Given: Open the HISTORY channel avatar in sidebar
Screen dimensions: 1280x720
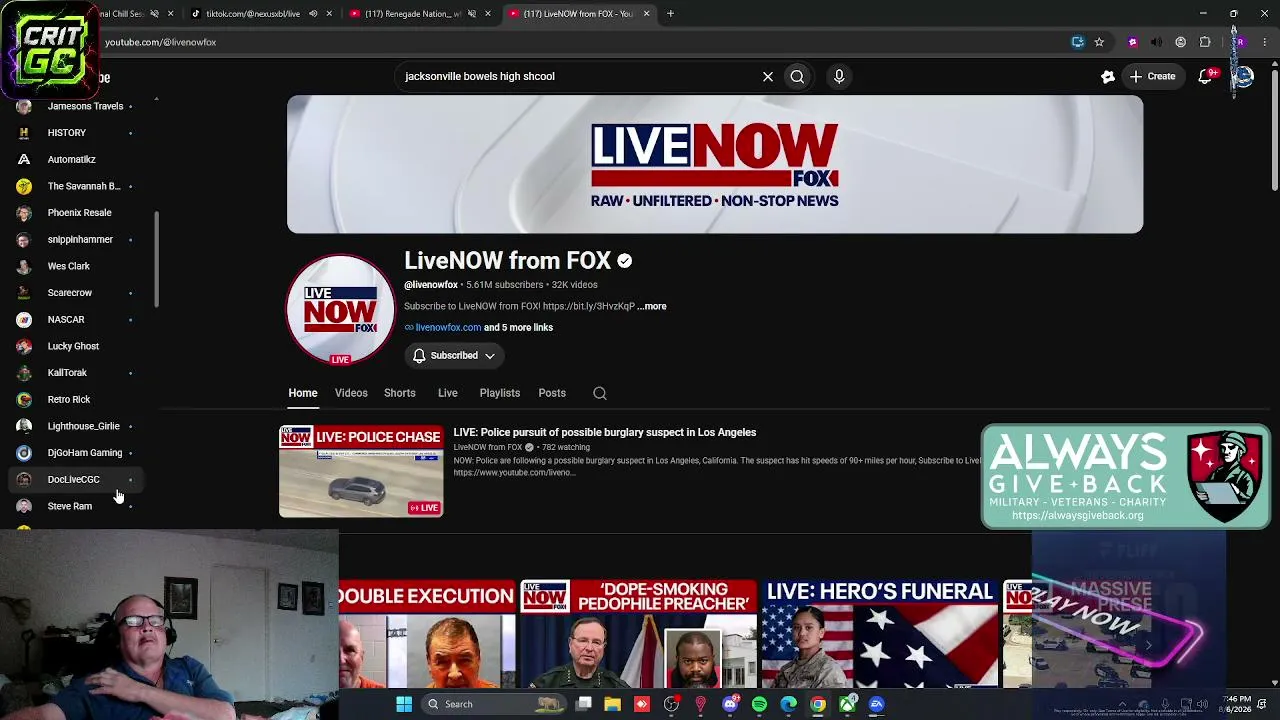Looking at the screenshot, I should [24, 133].
